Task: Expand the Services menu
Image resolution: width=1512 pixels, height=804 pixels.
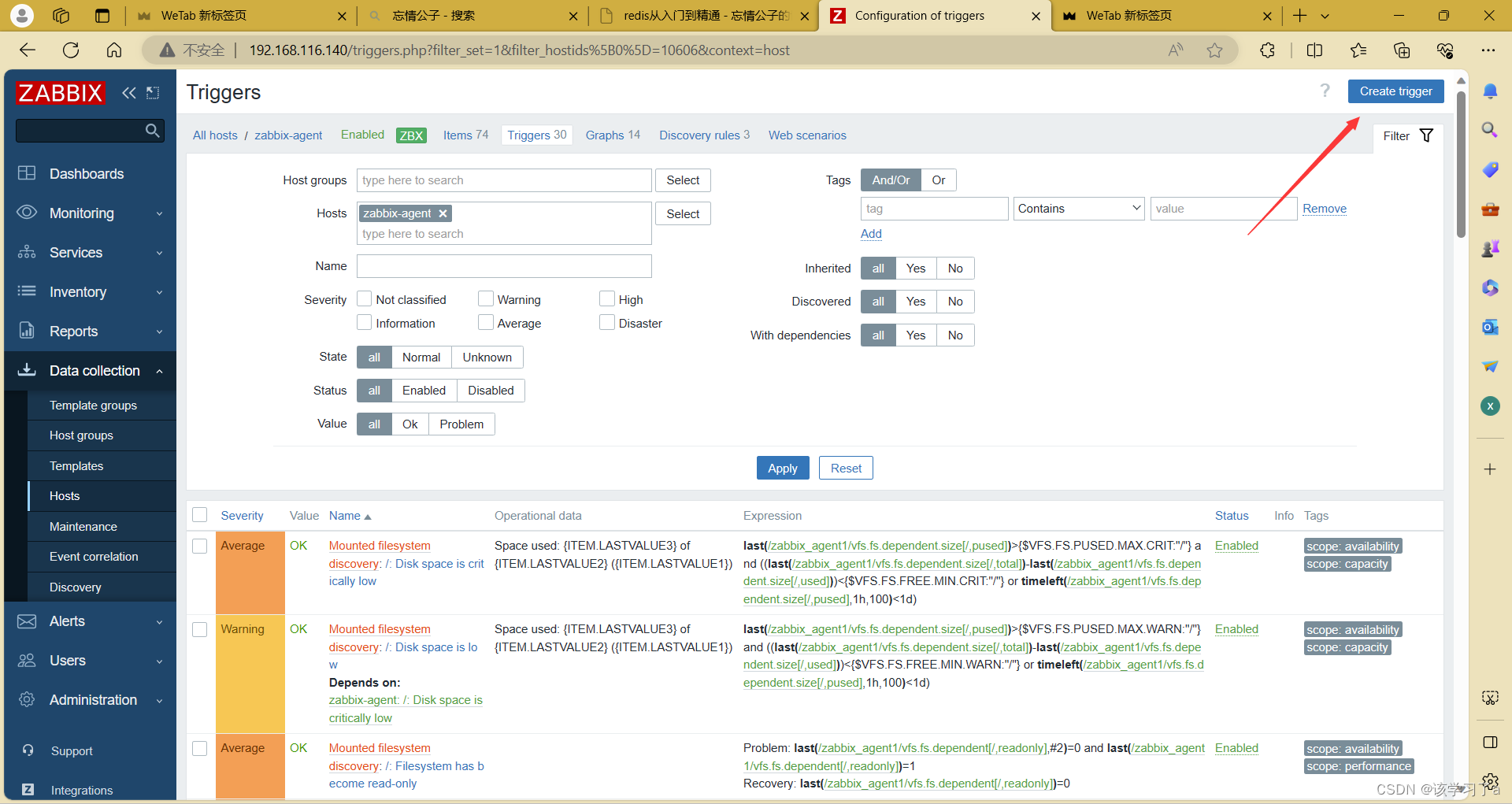Action: [x=91, y=253]
